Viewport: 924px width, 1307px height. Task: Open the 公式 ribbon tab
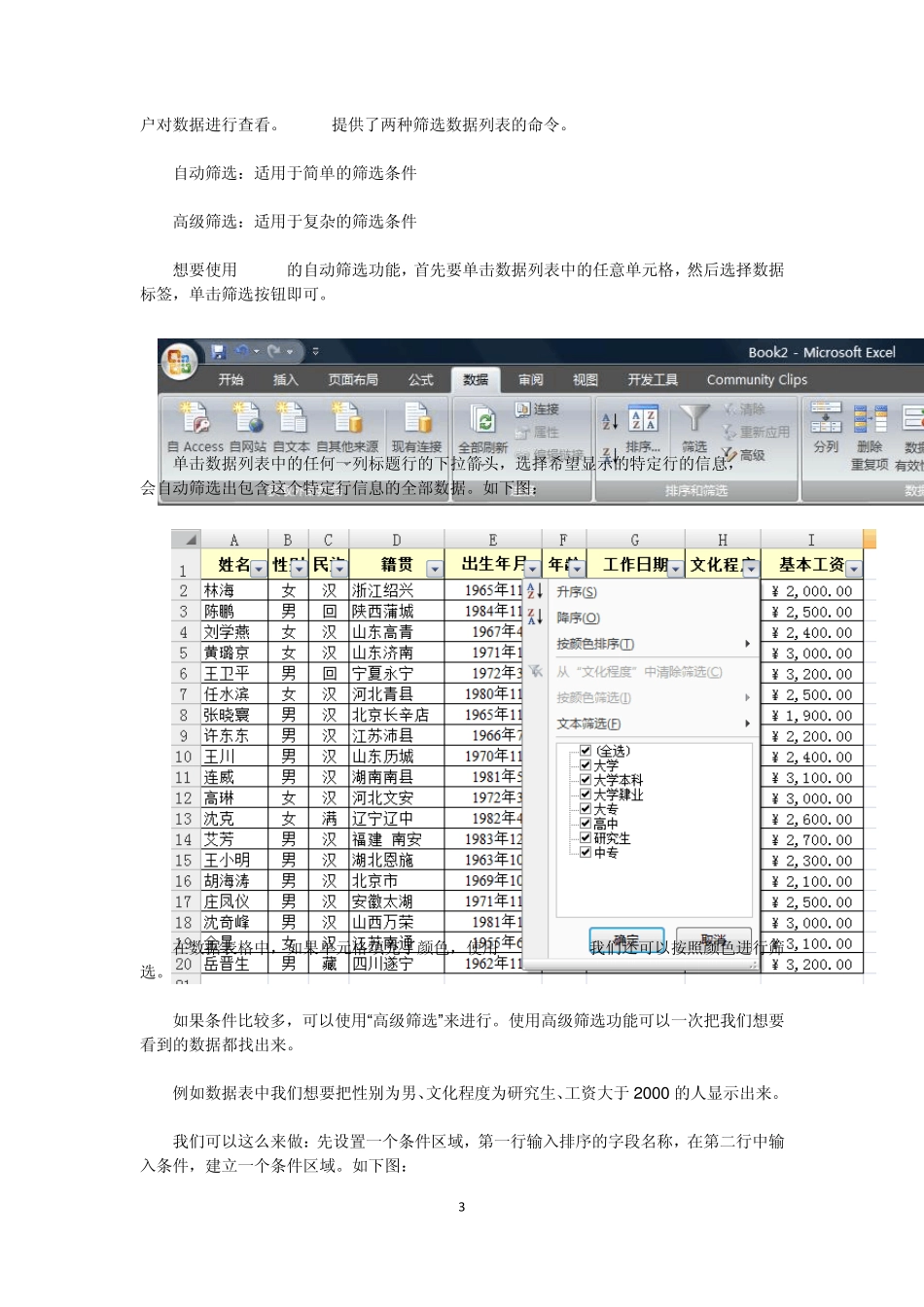point(421,379)
